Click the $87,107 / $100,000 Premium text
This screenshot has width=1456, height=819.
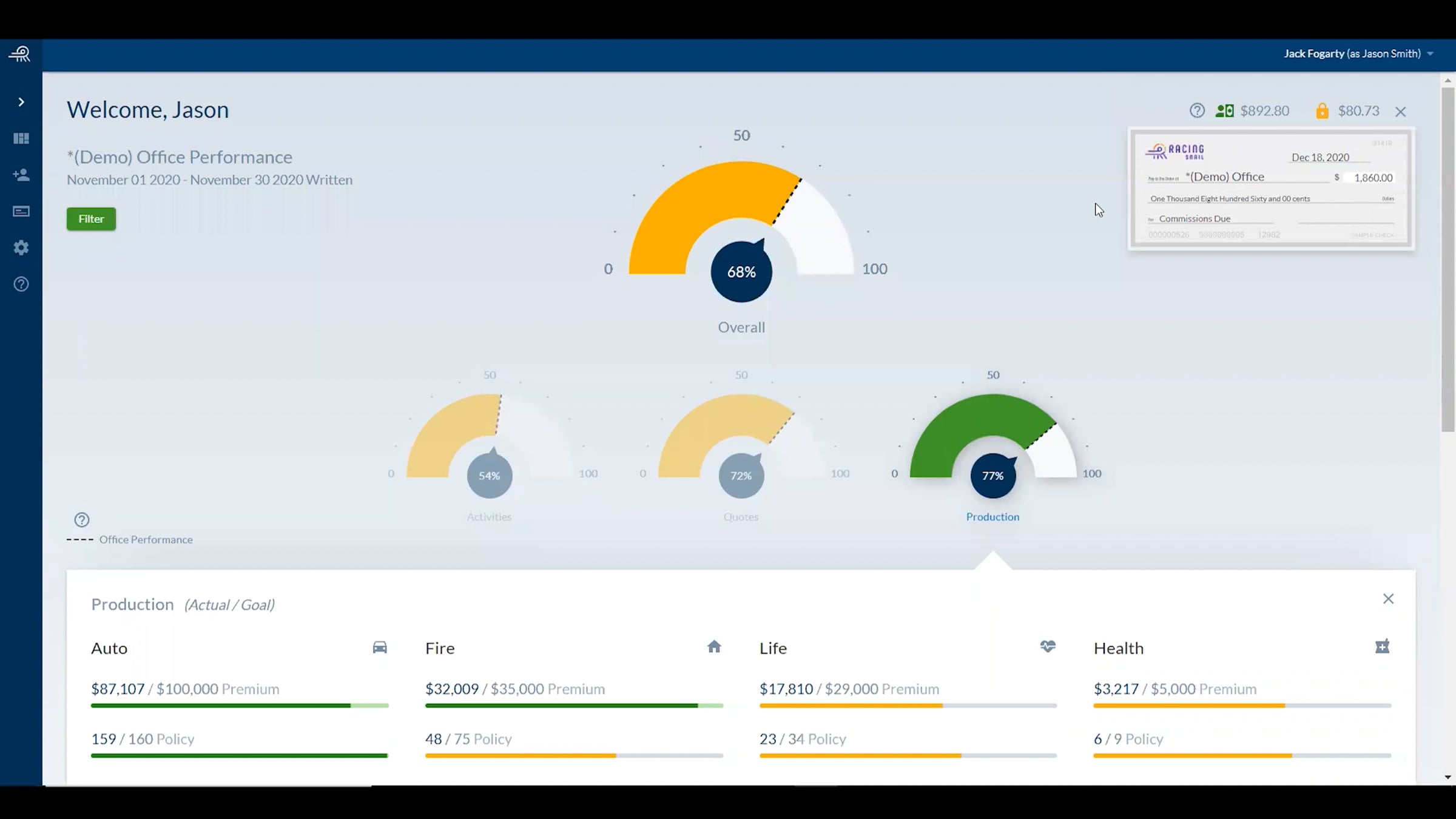coord(185,689)
